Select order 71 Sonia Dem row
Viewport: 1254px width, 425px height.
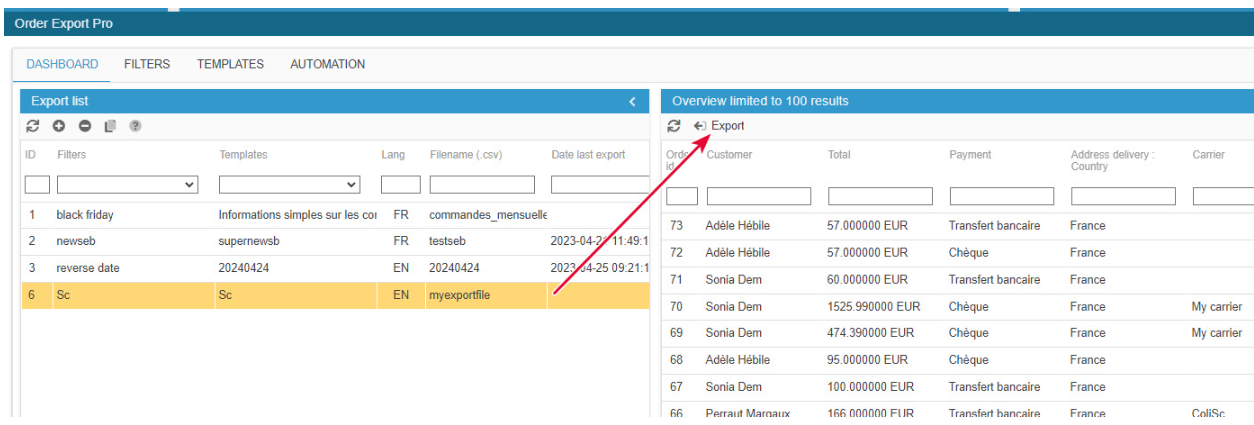(957, 280)
